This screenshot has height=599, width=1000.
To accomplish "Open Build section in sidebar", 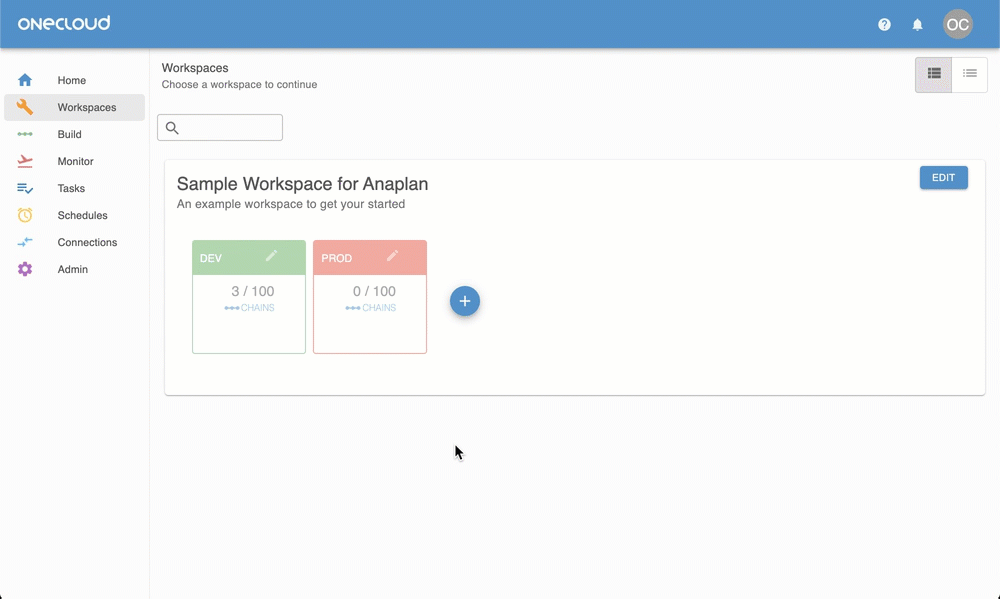I will click(75, 134).
